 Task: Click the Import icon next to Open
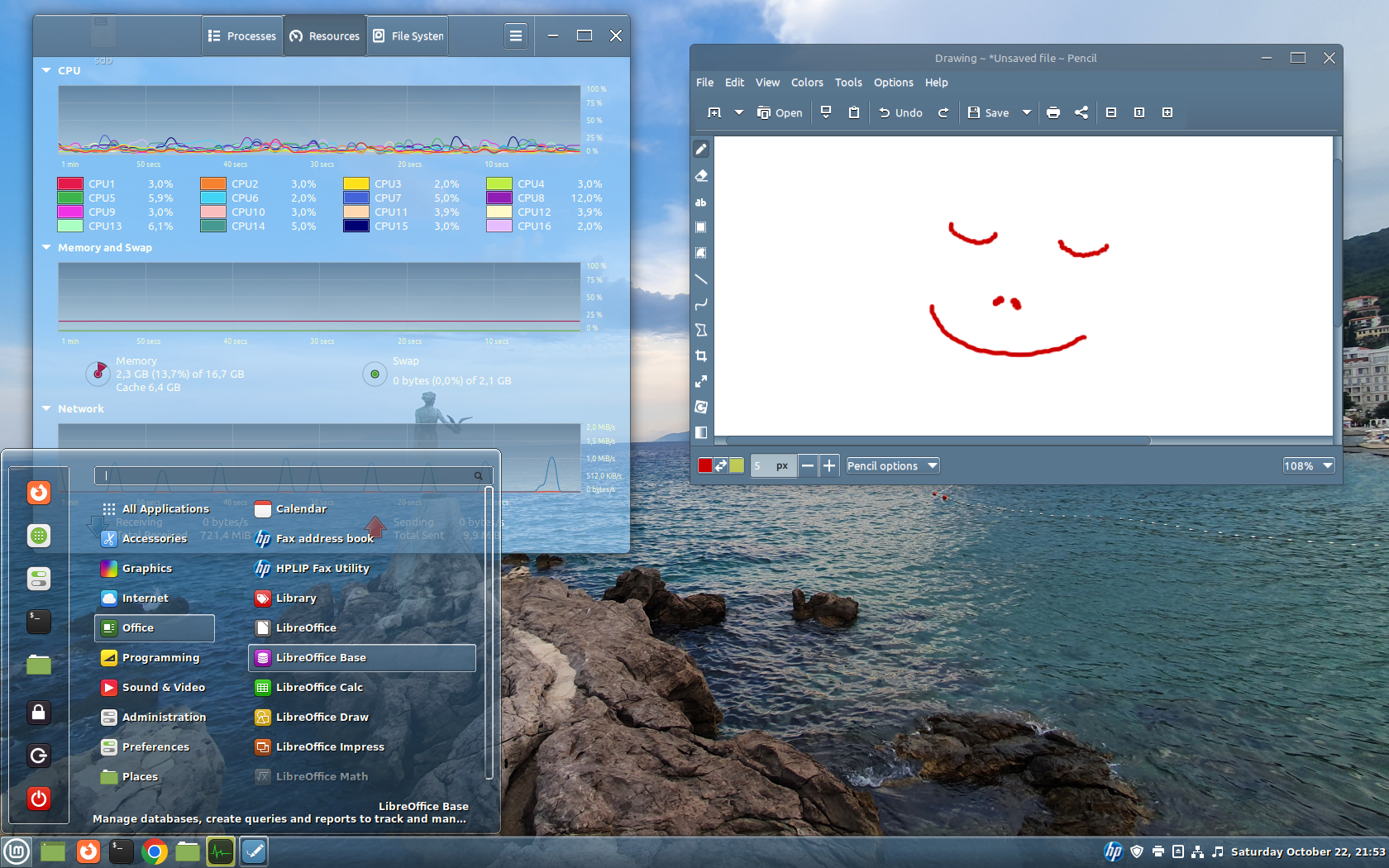[x=826, y=112]
